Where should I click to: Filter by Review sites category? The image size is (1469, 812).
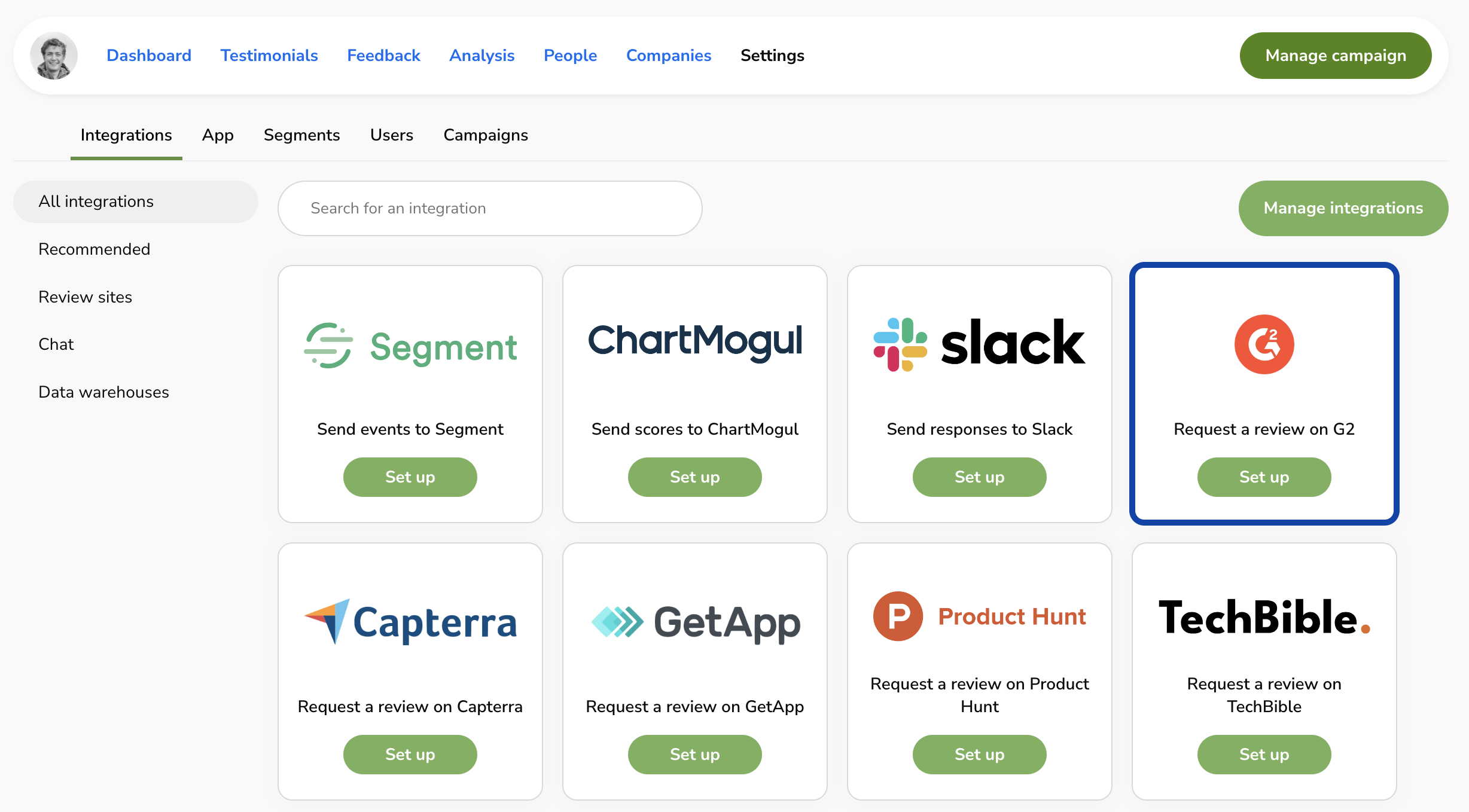click(85, 297)
